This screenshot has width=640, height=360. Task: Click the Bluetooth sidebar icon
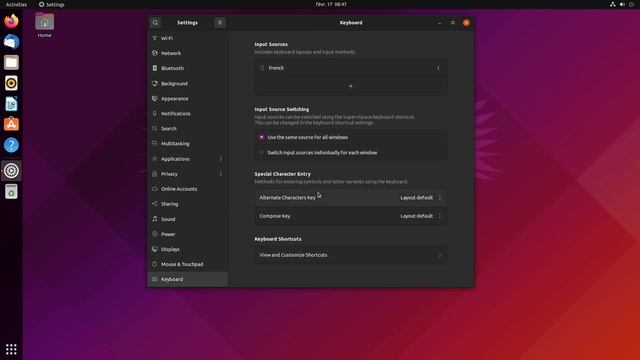tap(155, 68)
